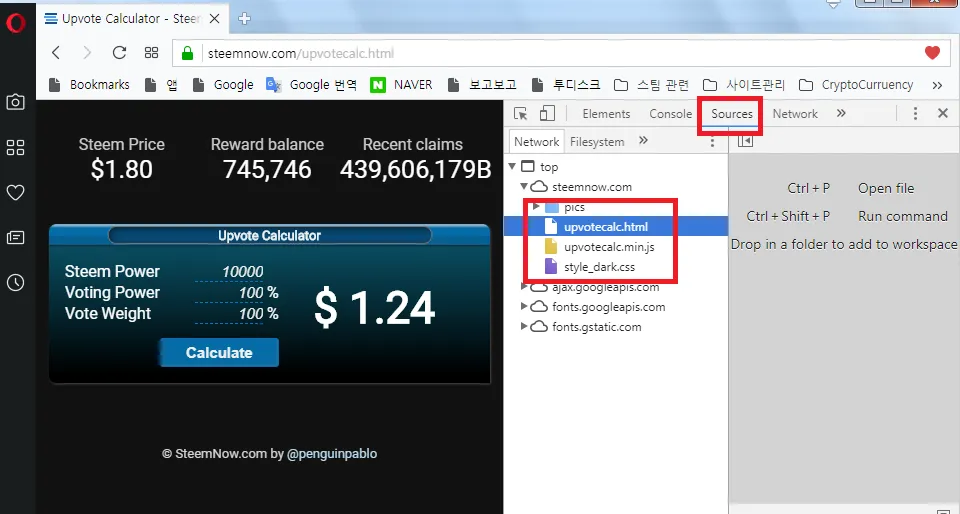
Task: Expand the pics folder
Action: (x=536, y=207)
